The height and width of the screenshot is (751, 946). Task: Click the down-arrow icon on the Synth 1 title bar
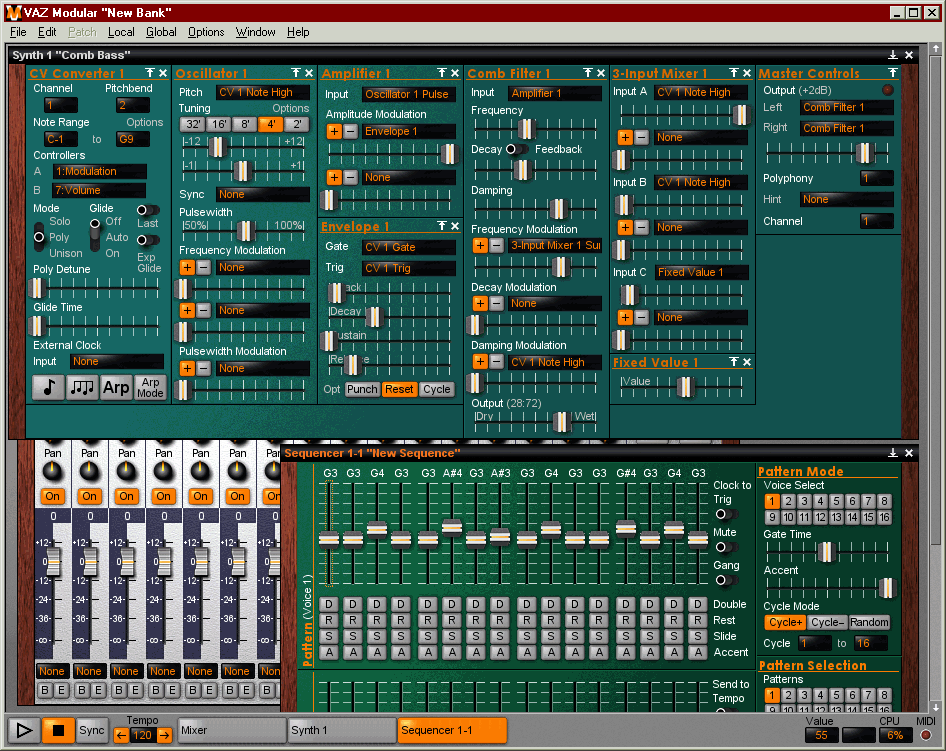point(893,55)
